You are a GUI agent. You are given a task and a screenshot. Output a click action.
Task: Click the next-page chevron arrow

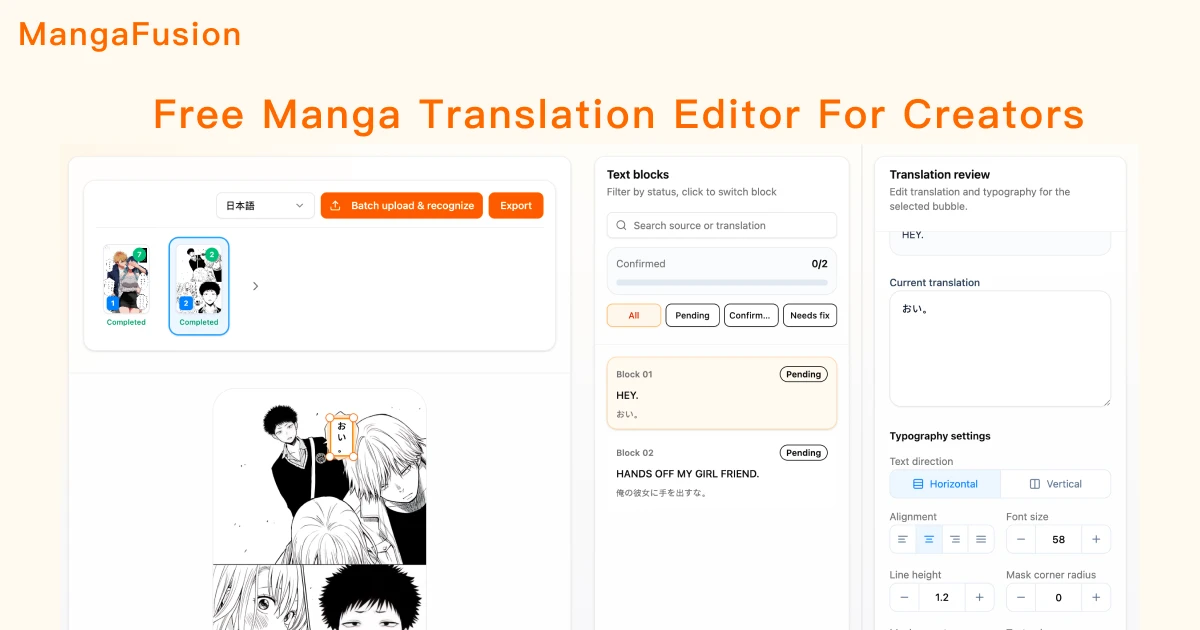coord(255,286)
